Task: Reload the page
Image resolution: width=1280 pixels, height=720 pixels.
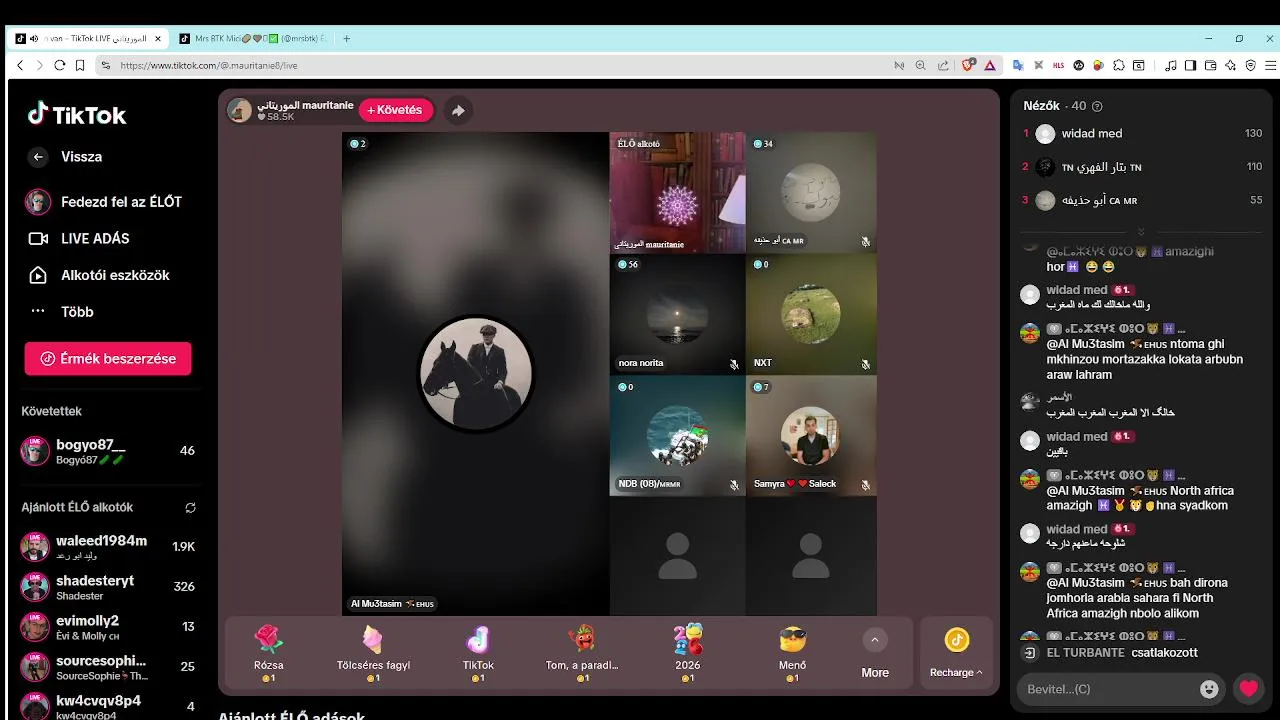Action: pos(60,65)
